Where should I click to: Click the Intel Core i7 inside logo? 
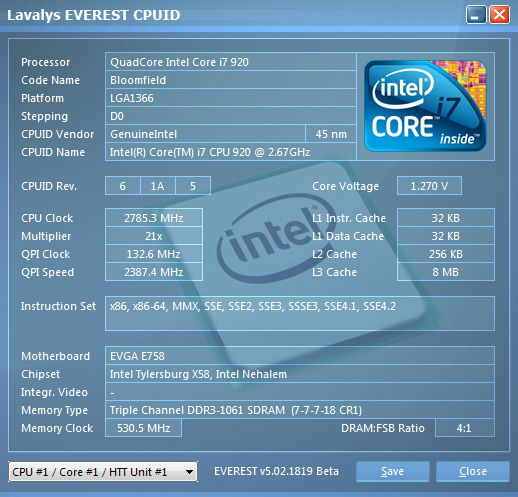[425, 106]
